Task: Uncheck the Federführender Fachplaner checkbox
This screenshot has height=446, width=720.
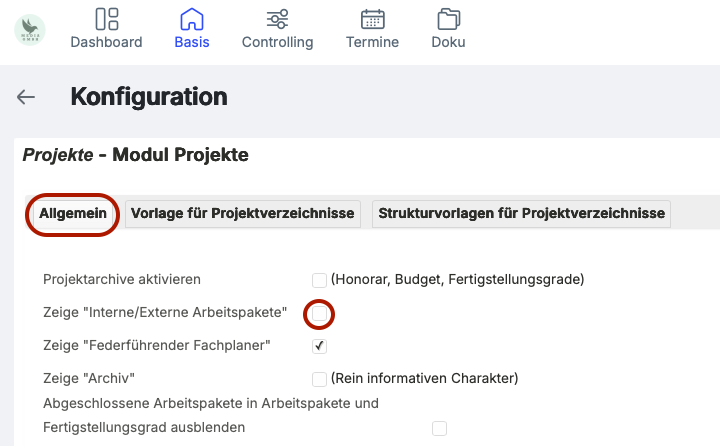Action: (319, 346)
